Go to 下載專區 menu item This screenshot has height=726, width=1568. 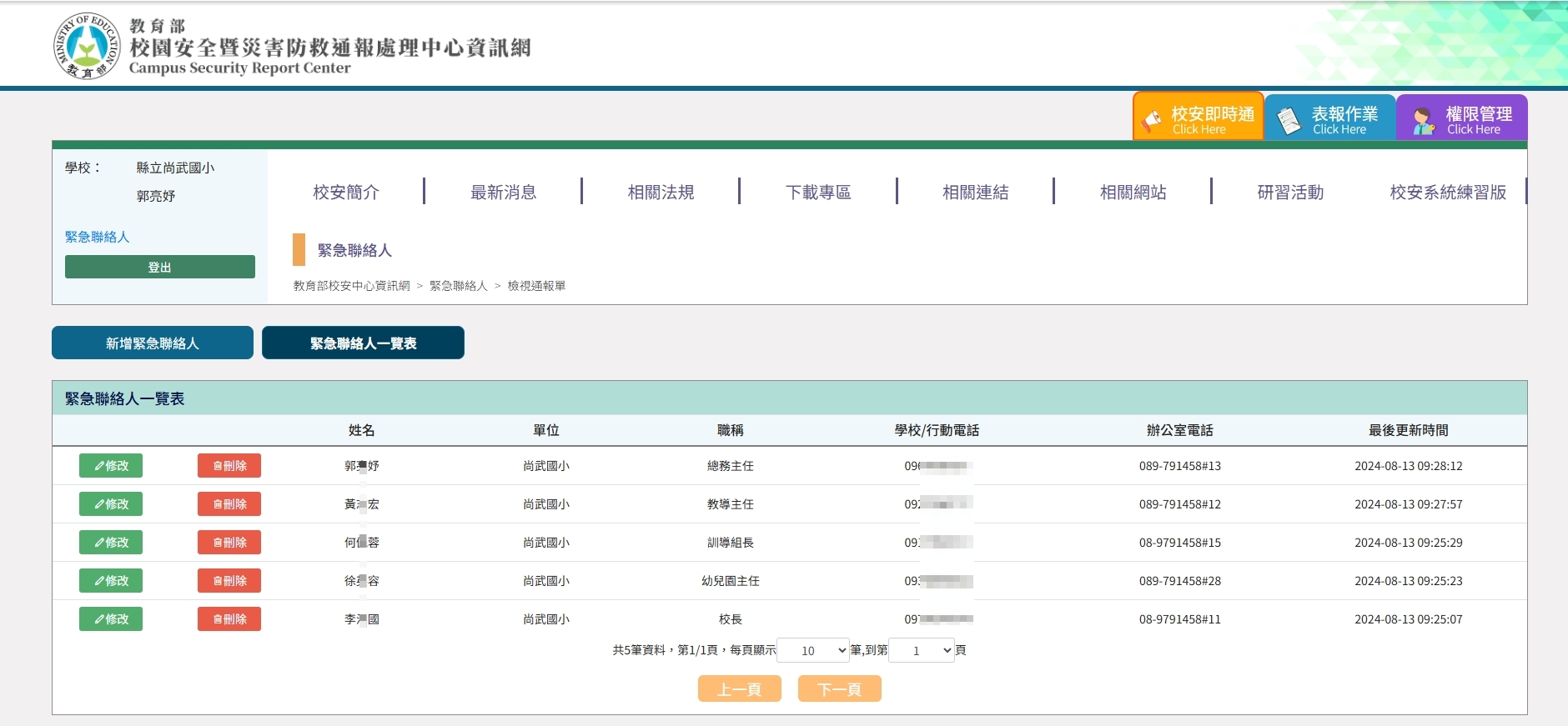818,193
